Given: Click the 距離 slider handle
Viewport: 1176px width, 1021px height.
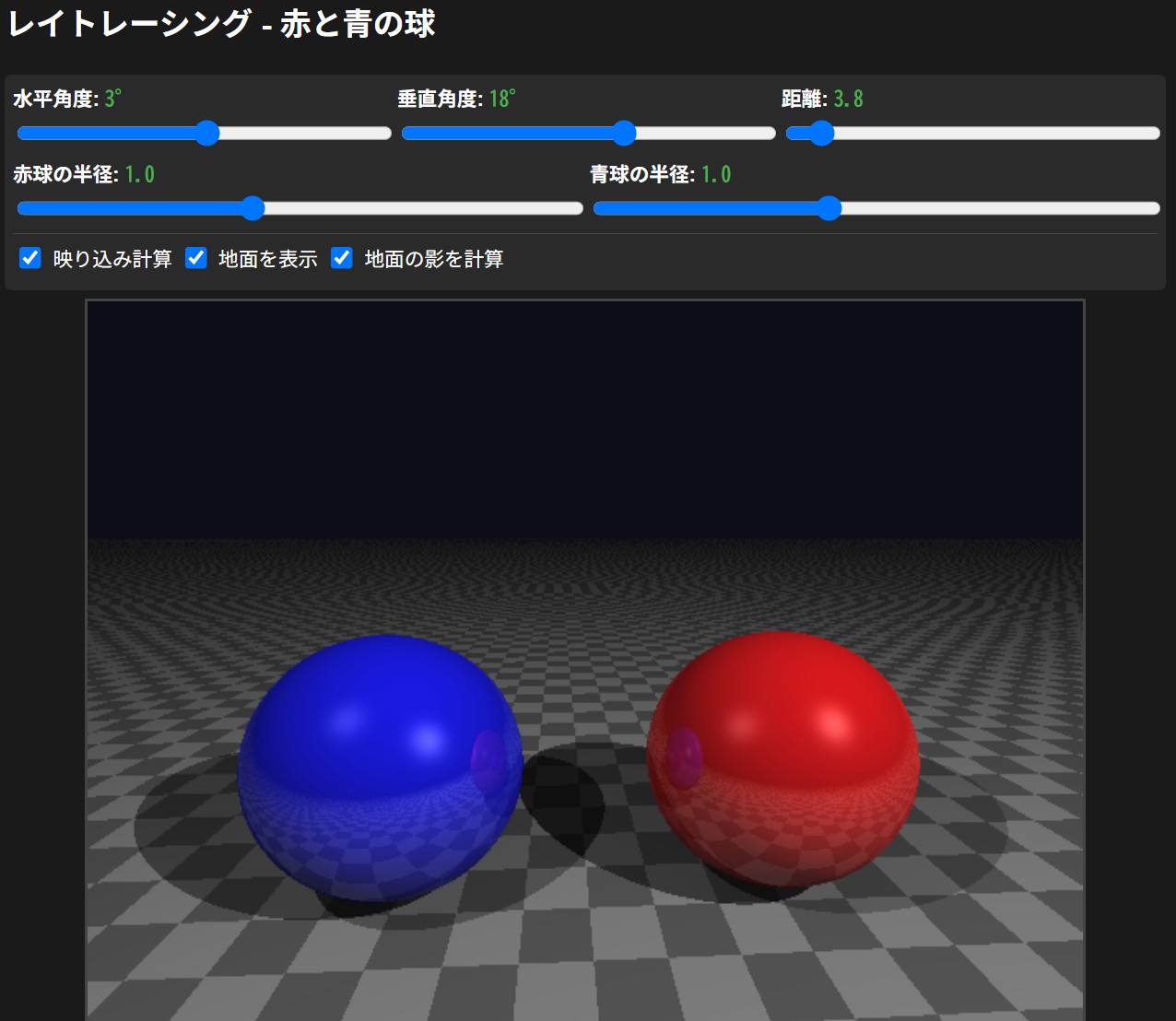Looking at the screenshot, I should [820, 134].
